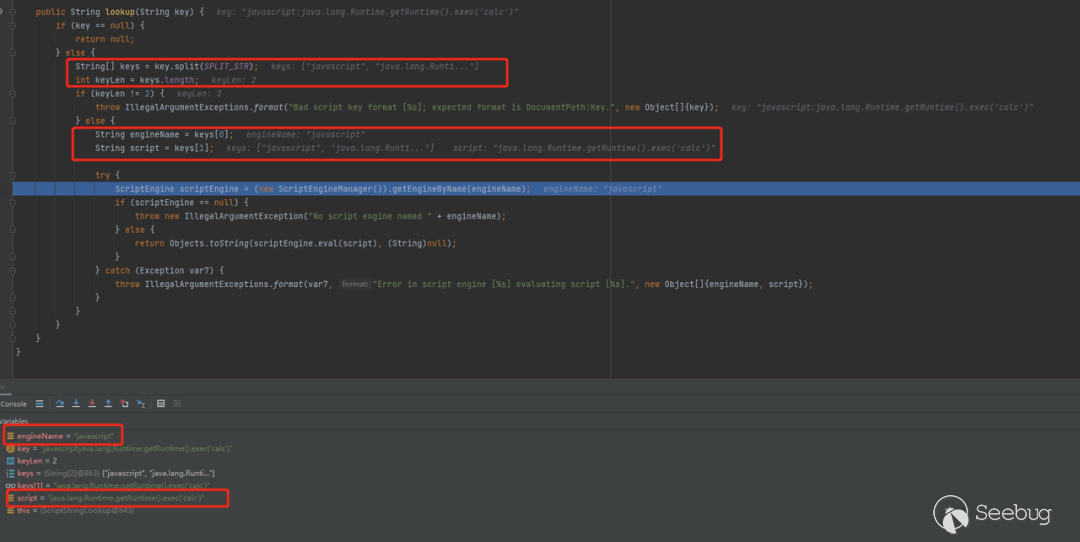Expand the keys String[2] array variable
Image resolution: width=1080 pixels, height=542 pixels.
[110, 473]
